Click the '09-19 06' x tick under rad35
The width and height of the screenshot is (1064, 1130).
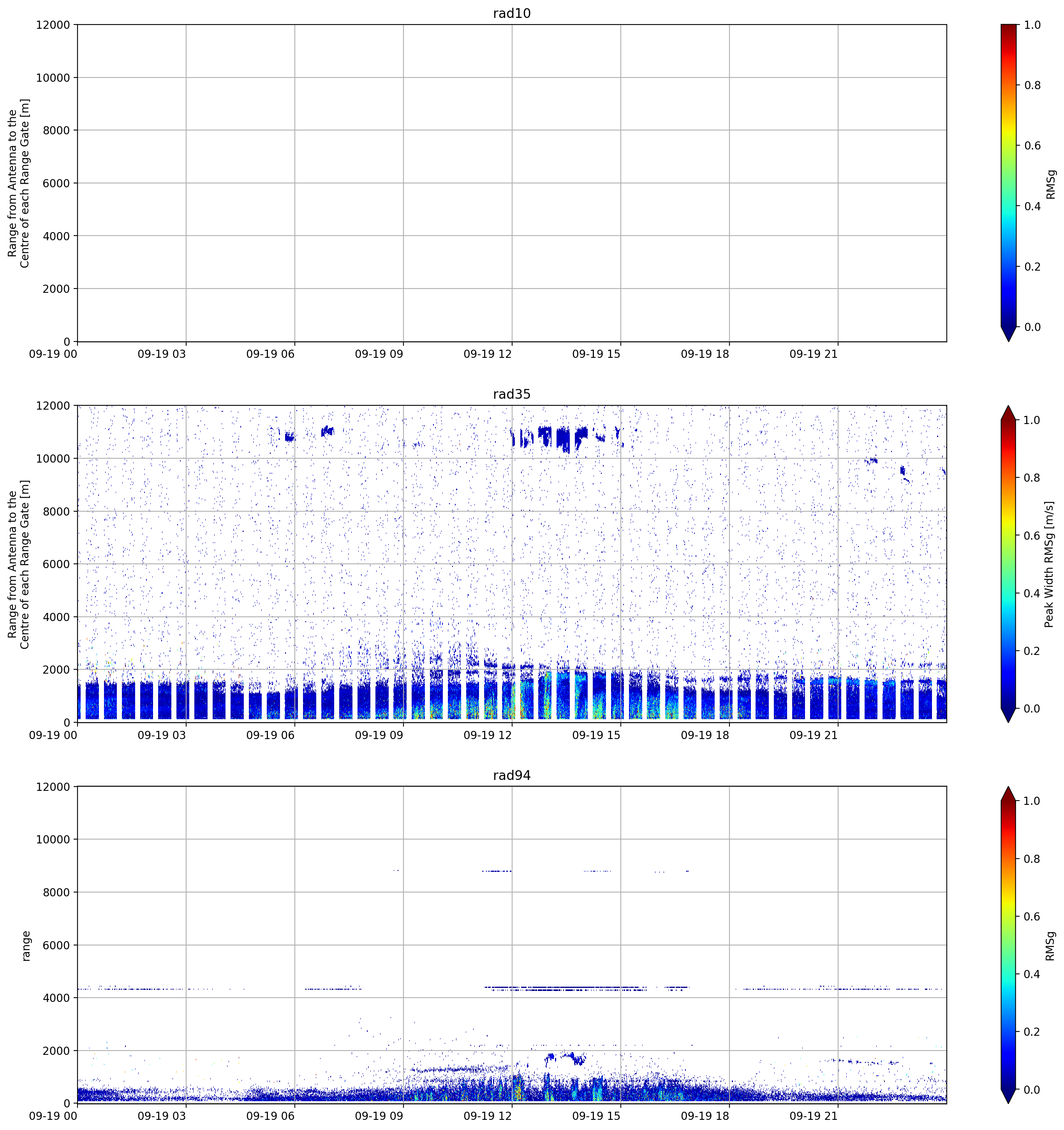pyautogui.click(x=270, y=735)
